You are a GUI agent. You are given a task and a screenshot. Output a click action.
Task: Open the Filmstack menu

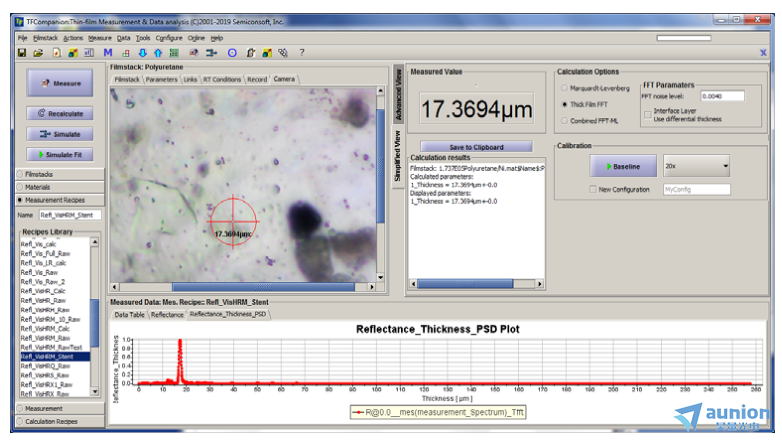(45, 38)
